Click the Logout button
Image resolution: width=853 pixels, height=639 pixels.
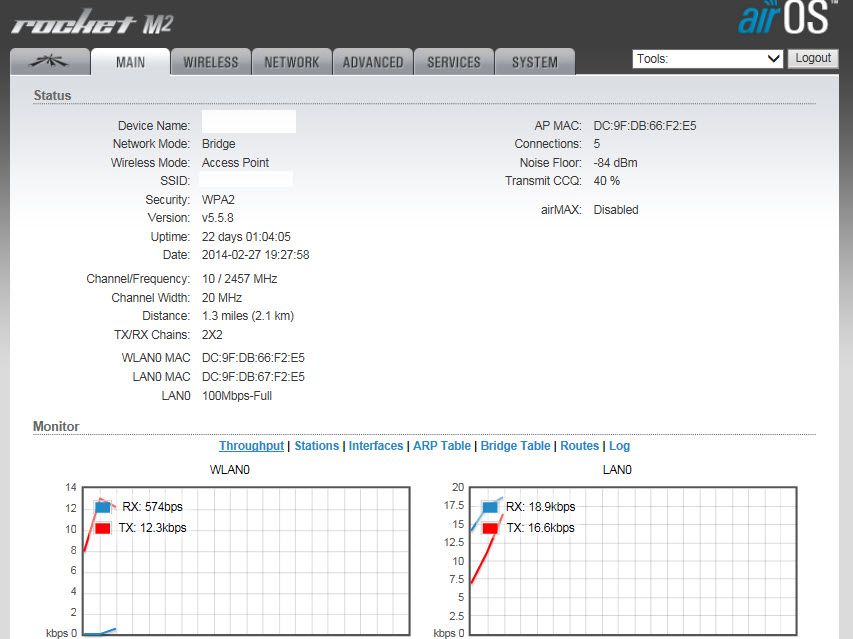click(813, 58)
